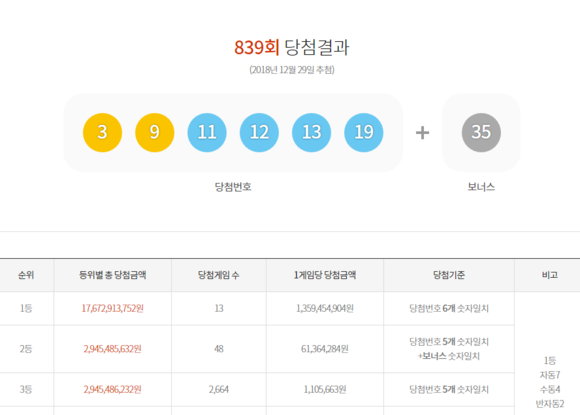The image size is (580, 415).
Task: Click the blue ball number 13
Action: click(311, 132)
